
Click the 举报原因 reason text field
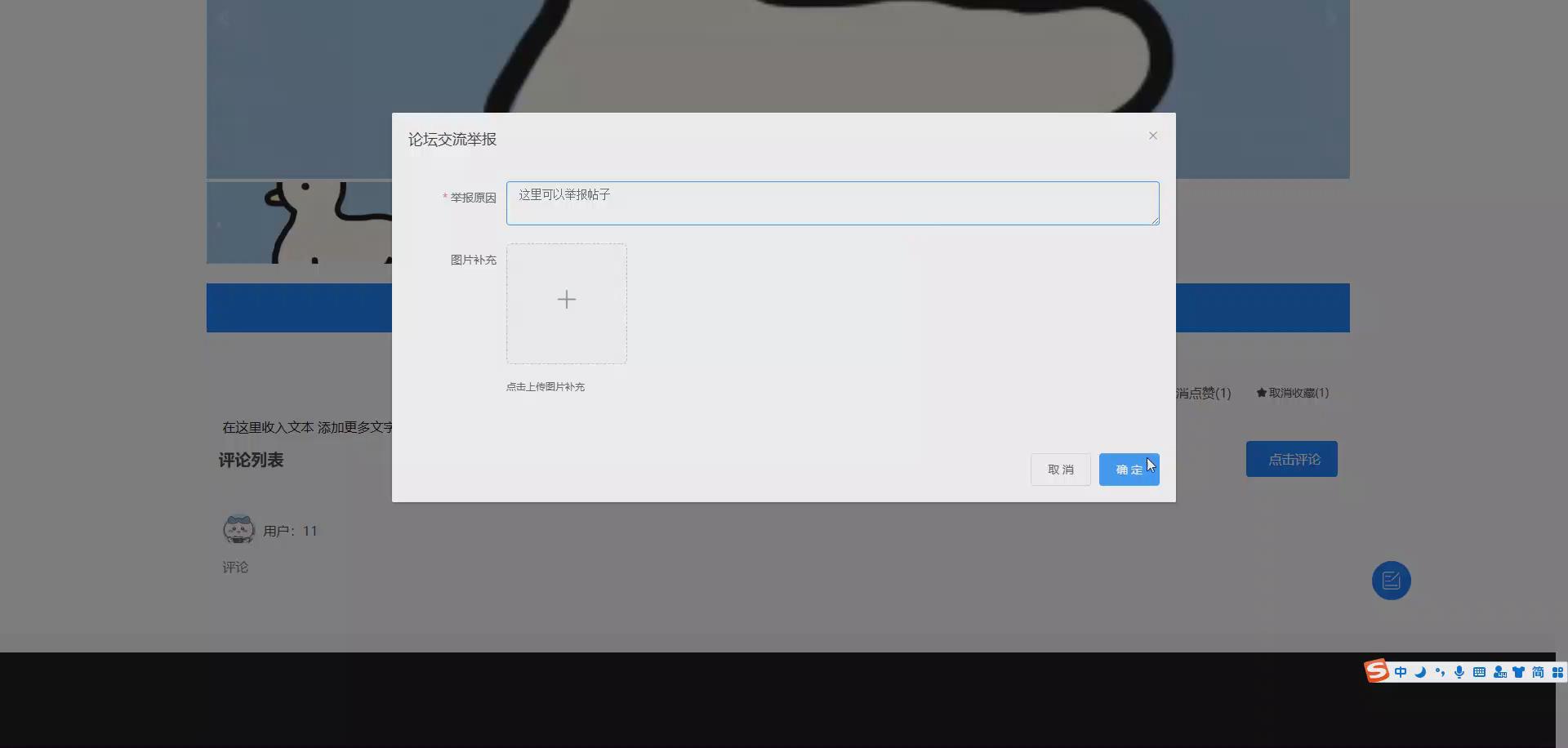[832, 203]
